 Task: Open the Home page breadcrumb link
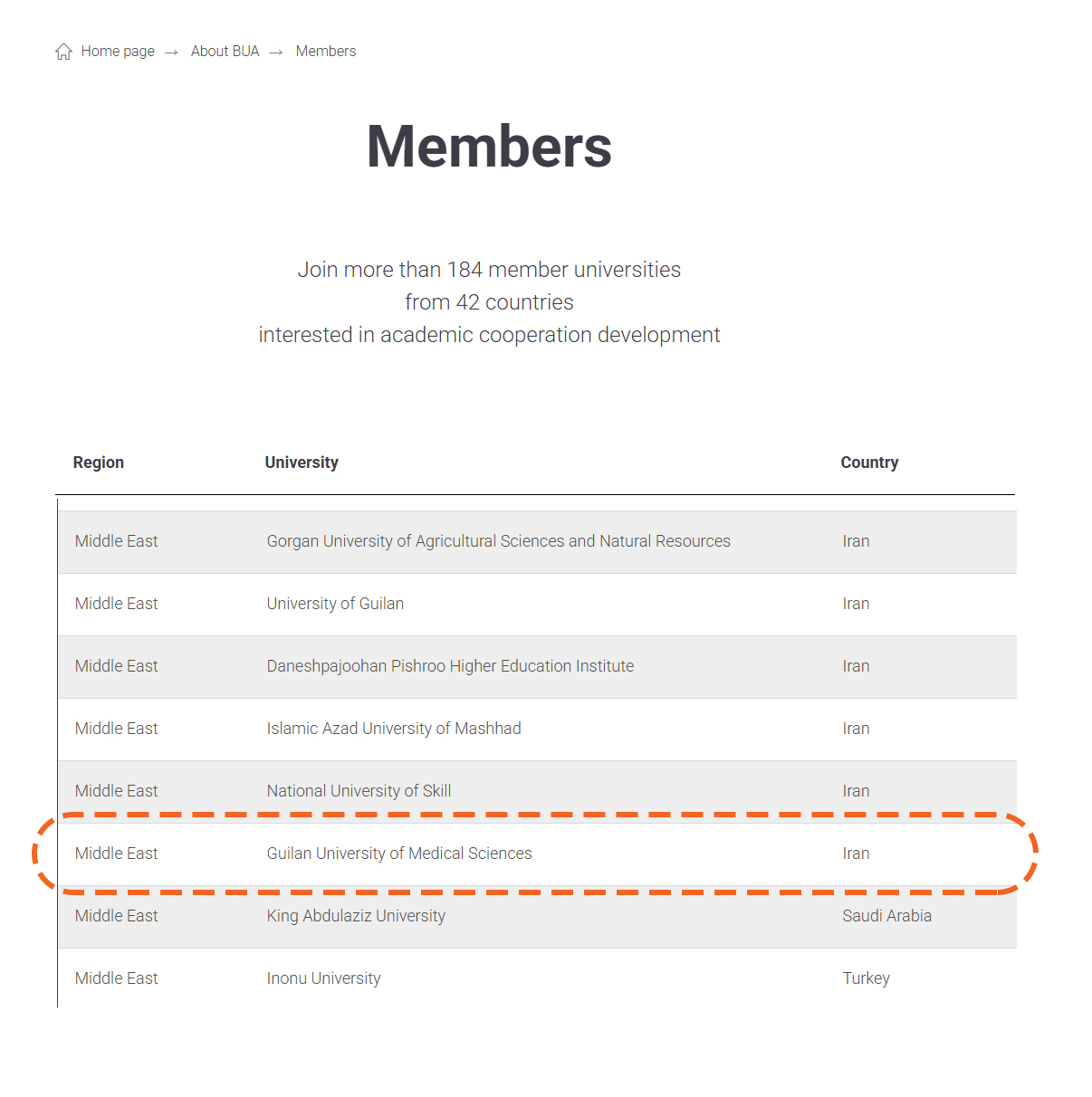point(118,52)
